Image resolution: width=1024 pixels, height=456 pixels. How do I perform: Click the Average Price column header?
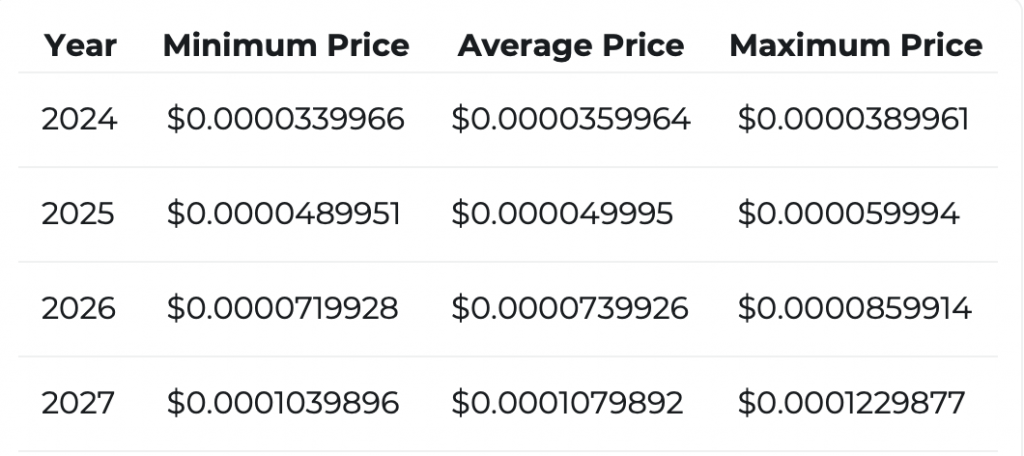571,46
